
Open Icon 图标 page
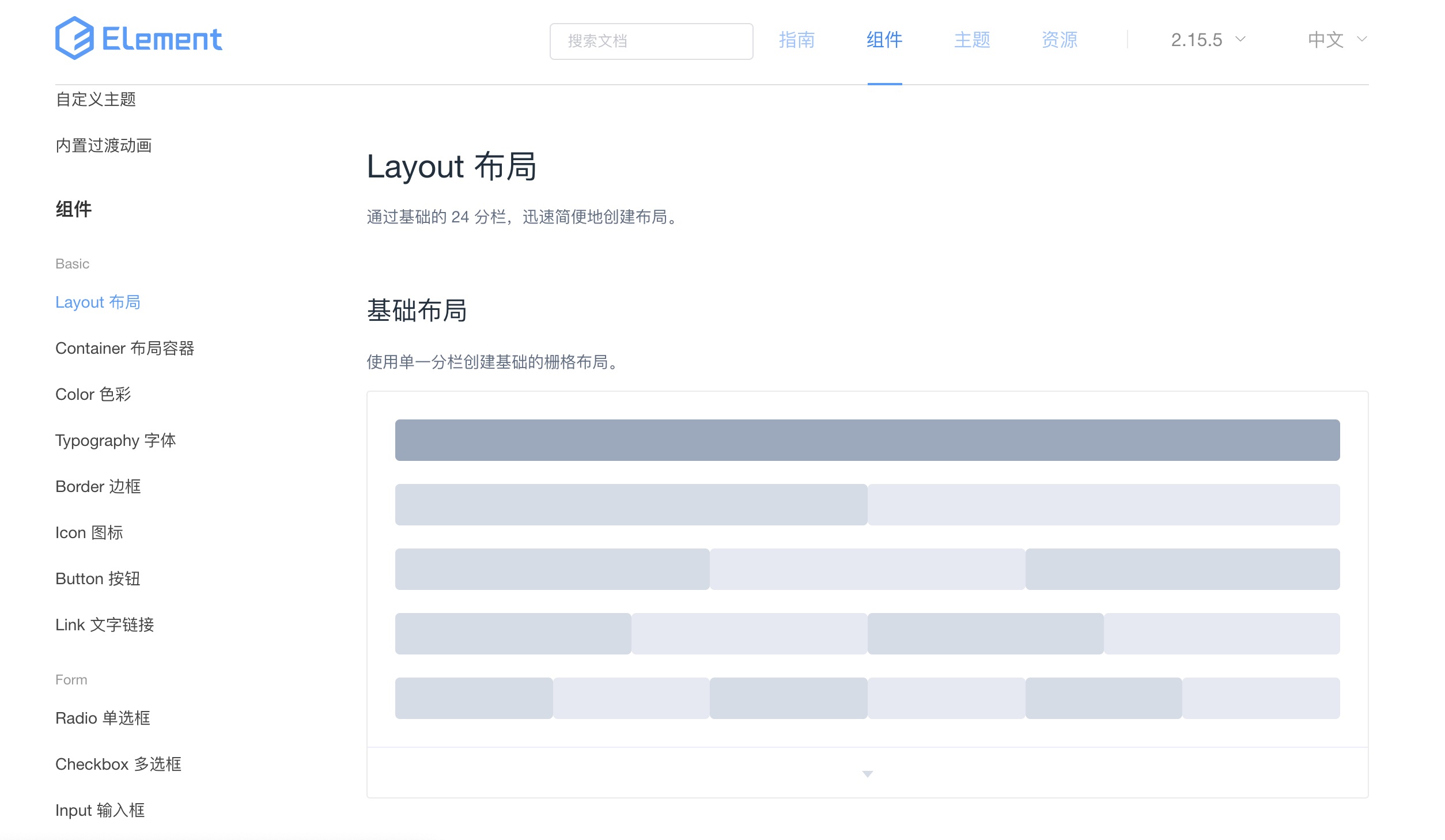(x=89, y=532)
